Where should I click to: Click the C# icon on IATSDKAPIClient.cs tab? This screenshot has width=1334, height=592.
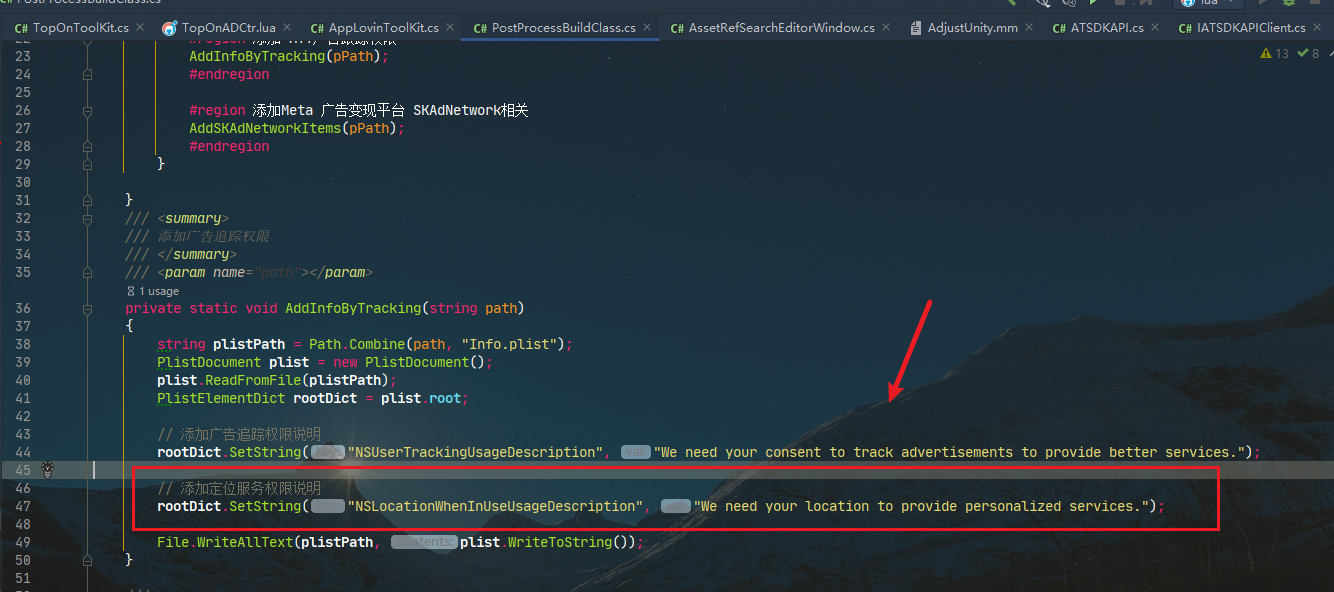pos(1185,28)
